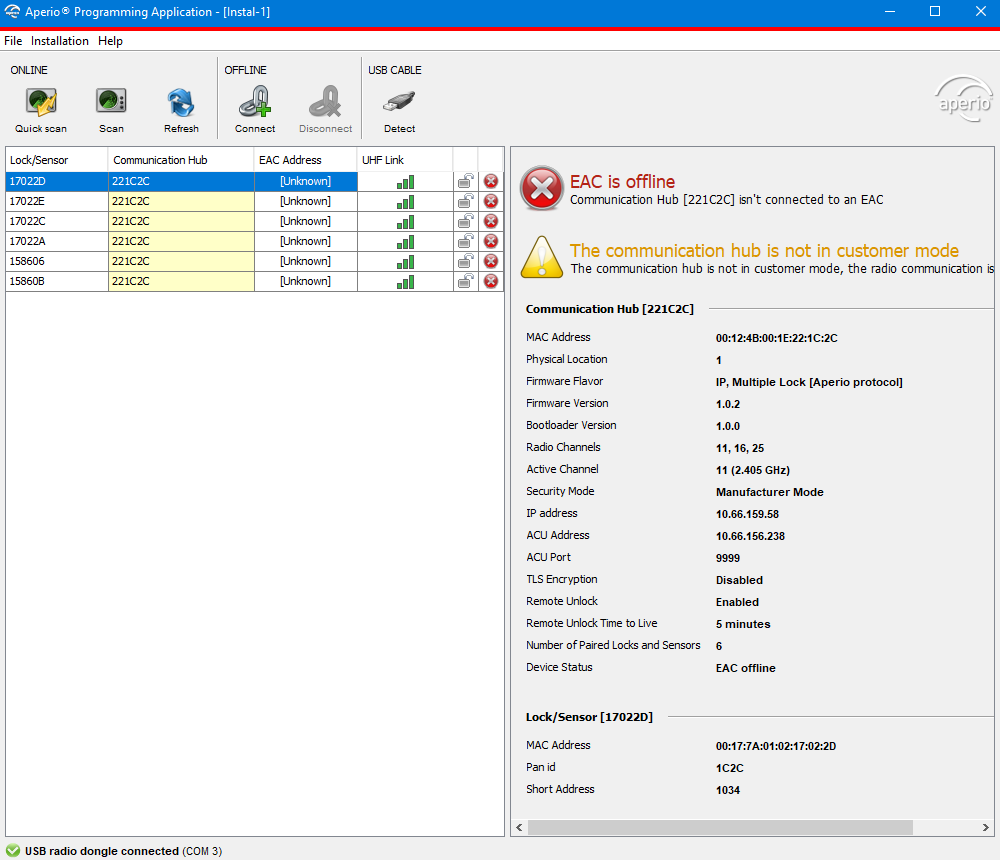Click right arrow of details panel scrollbar
The height and width of the screenshot is (860, 1000).
(987, 827)
